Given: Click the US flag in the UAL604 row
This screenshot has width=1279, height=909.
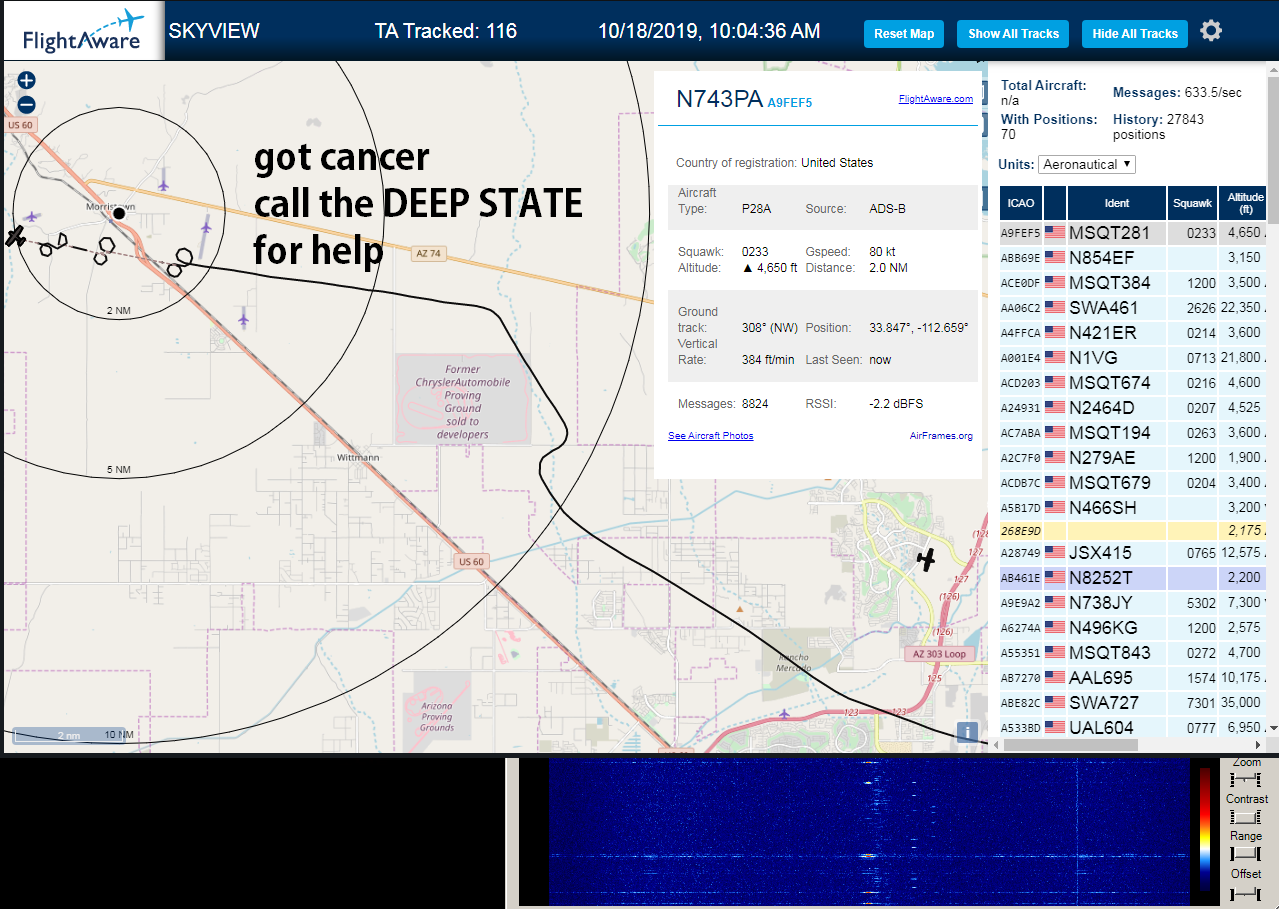Looking at the screenshot, I should point(1055,727).
